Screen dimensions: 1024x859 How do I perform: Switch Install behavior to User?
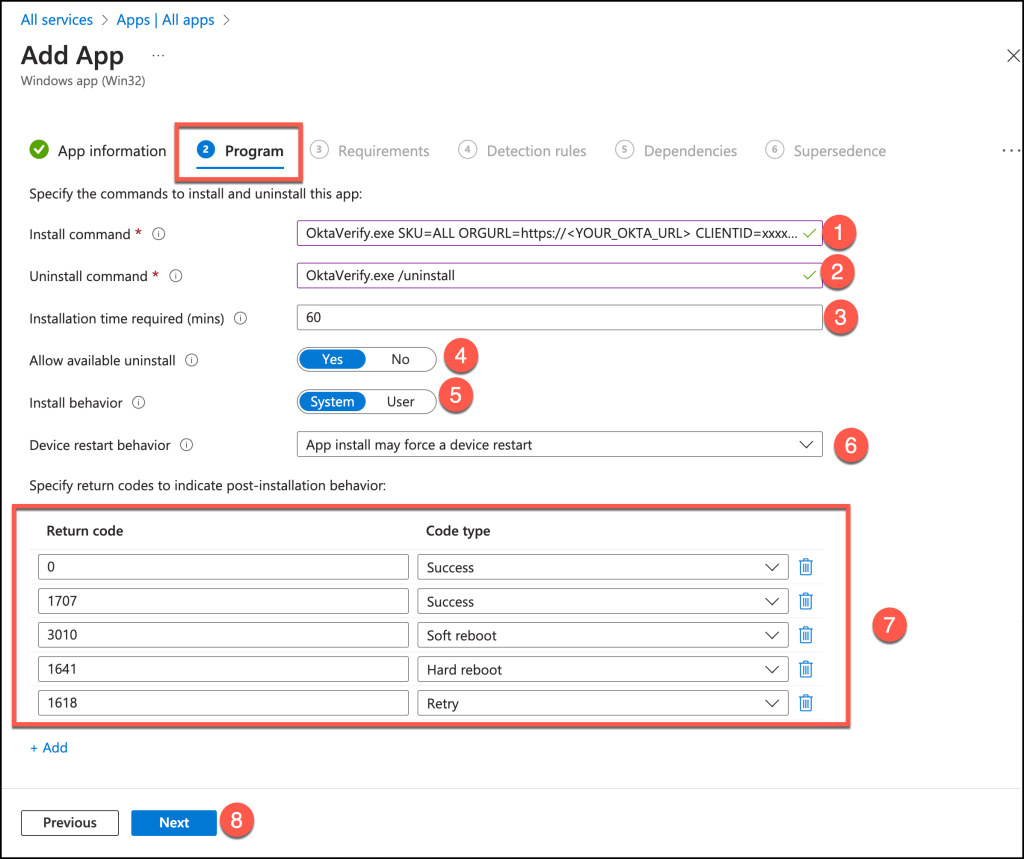(x=400, y=402)
